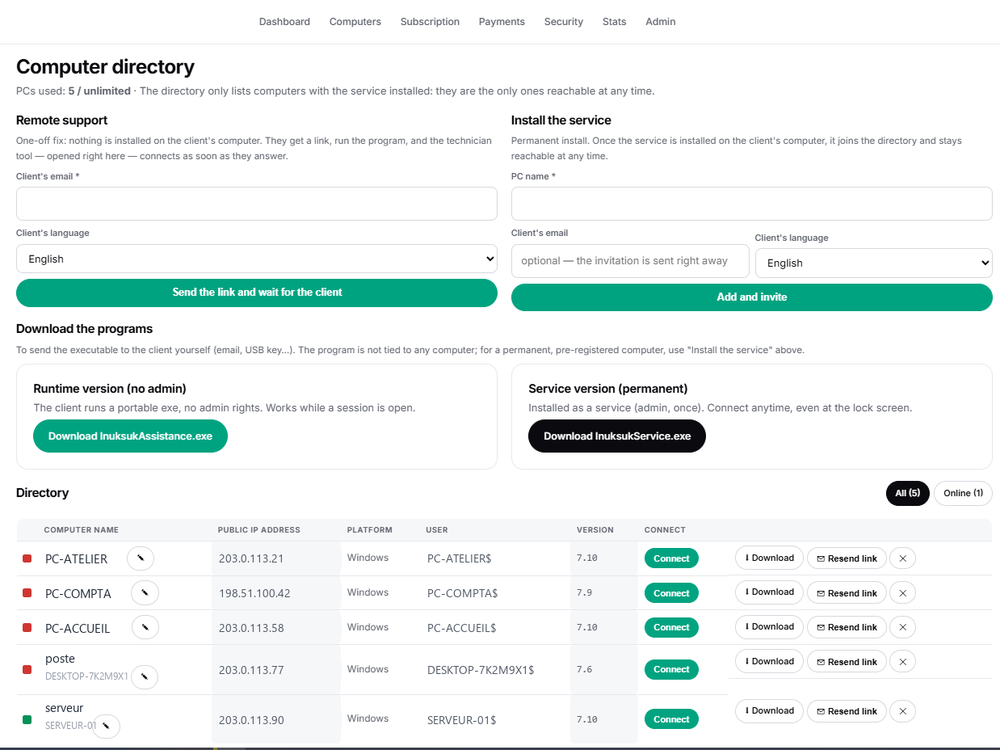The width and height of the screenshot is (1000, 750).
Task: Focus the PC name input field
Action: (751, 204)
